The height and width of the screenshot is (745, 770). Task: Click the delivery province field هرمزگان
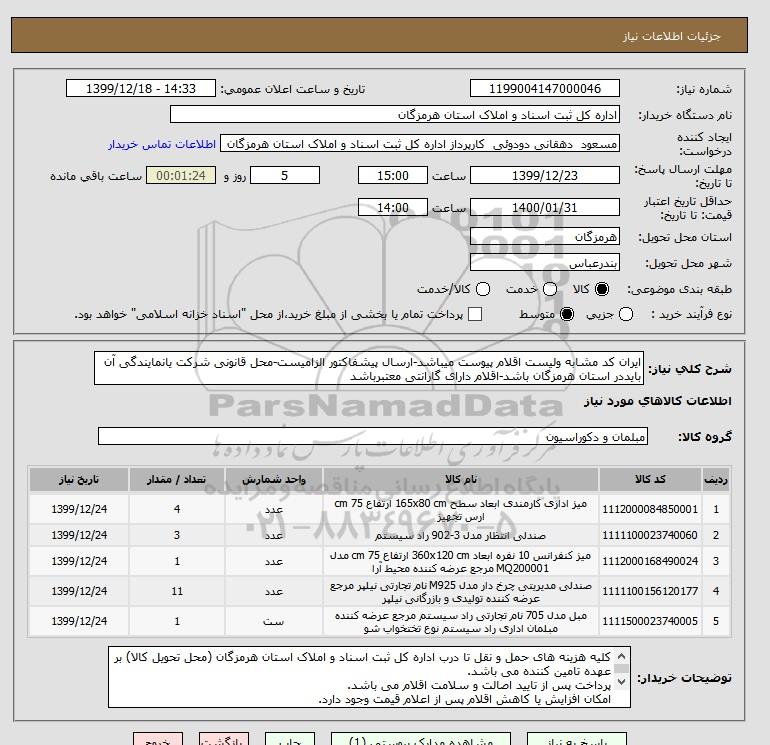pos(545,237)
